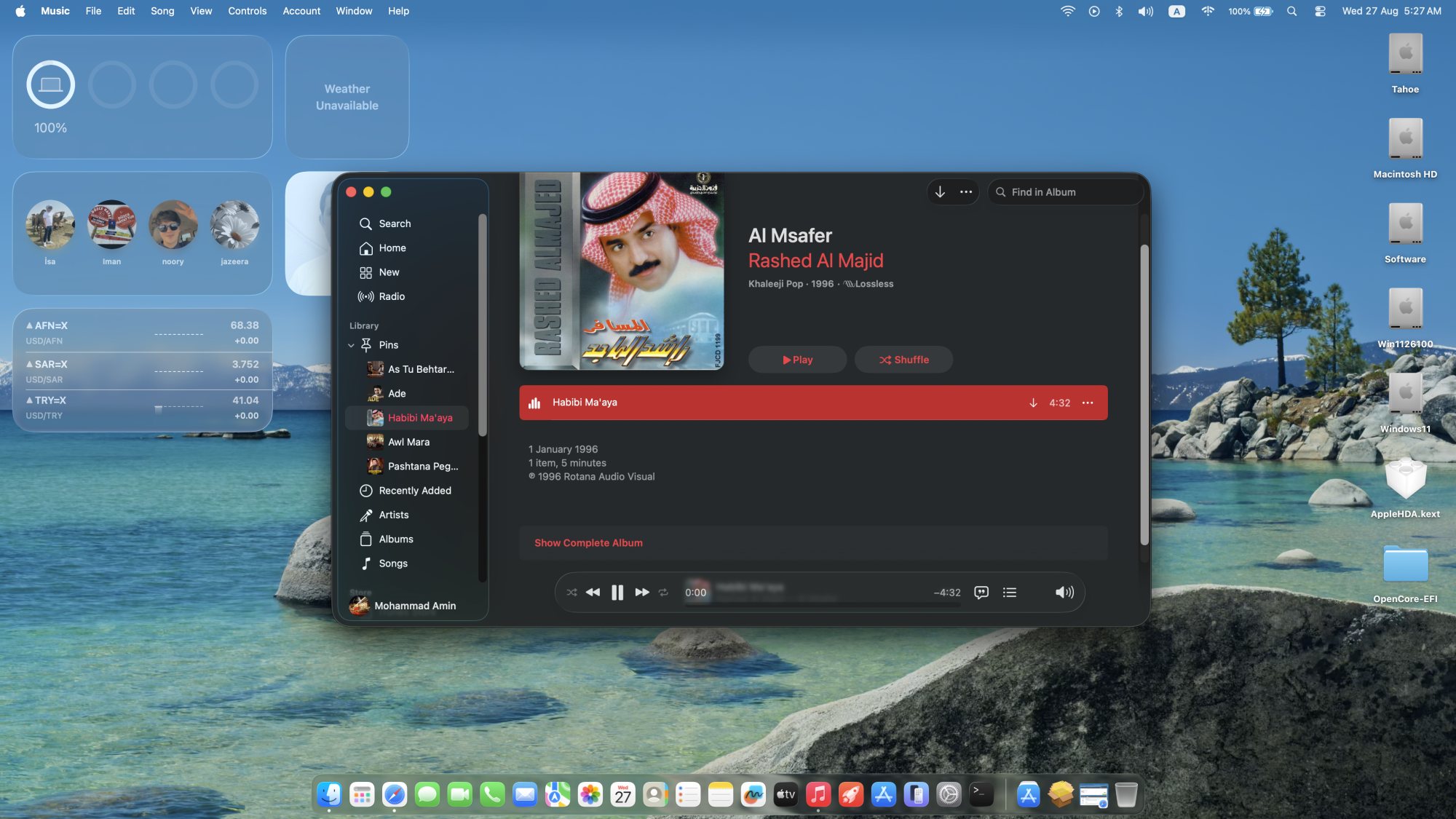Click Show Complete Album link

(x=588, y=543)
